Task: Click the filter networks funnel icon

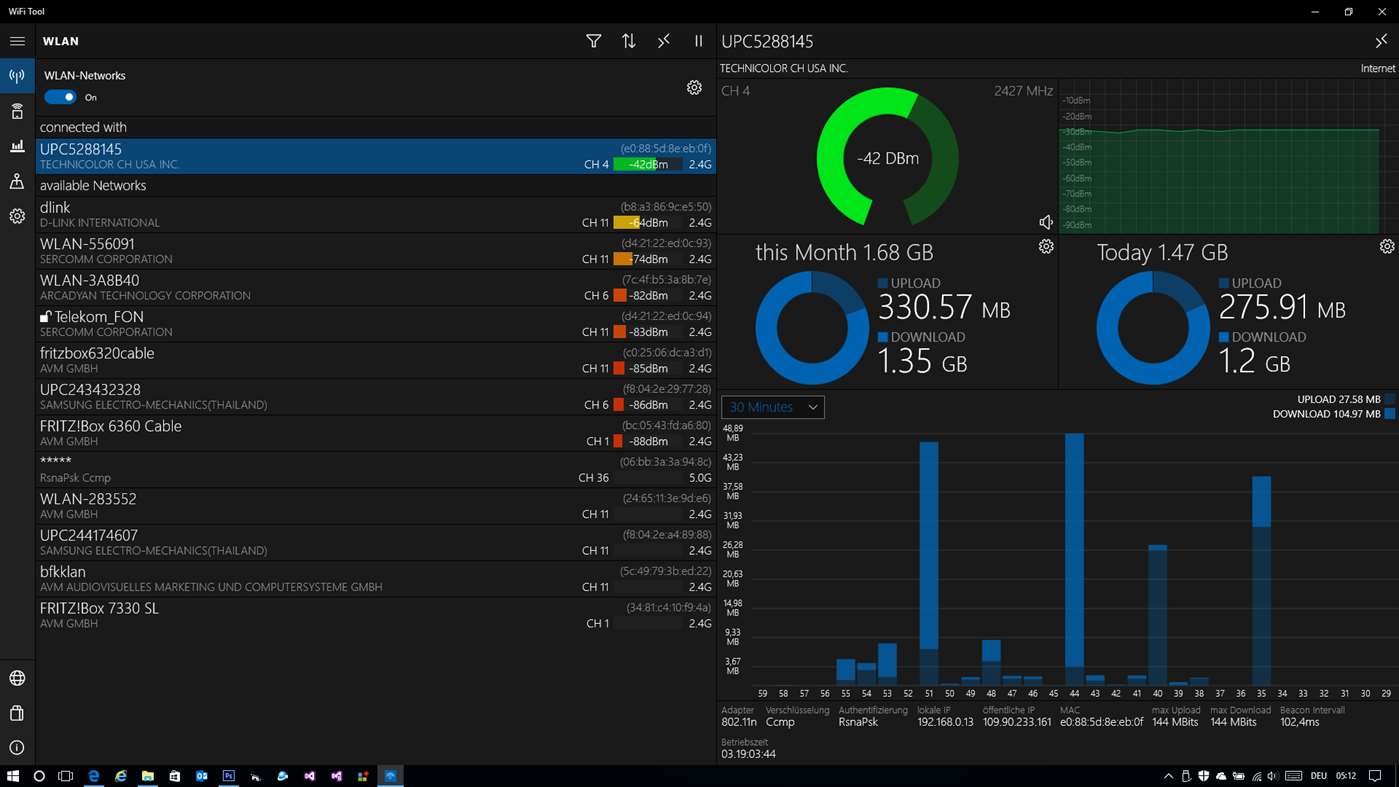Action: 593,41
